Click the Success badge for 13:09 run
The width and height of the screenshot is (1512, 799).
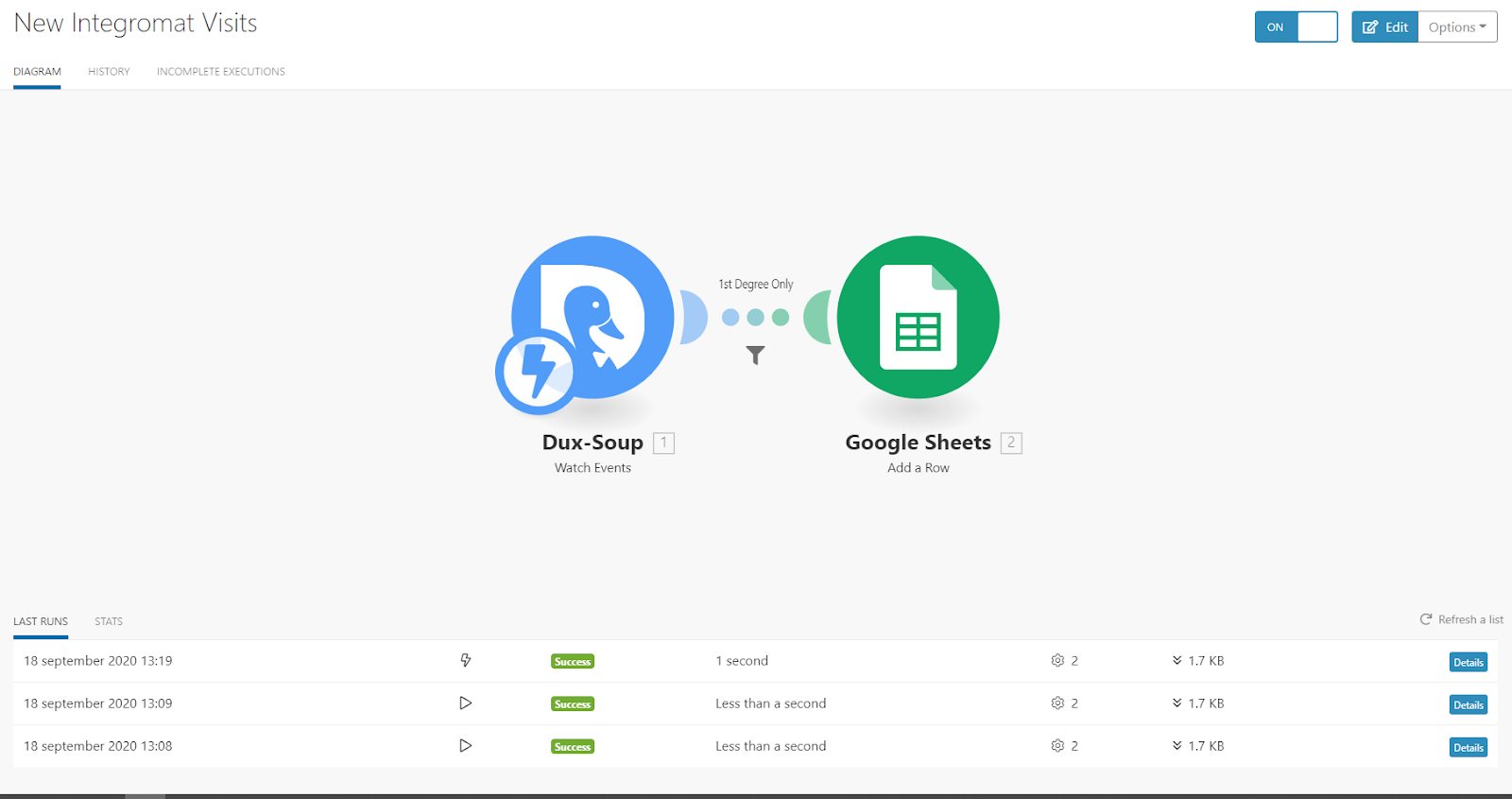[573, 704]
